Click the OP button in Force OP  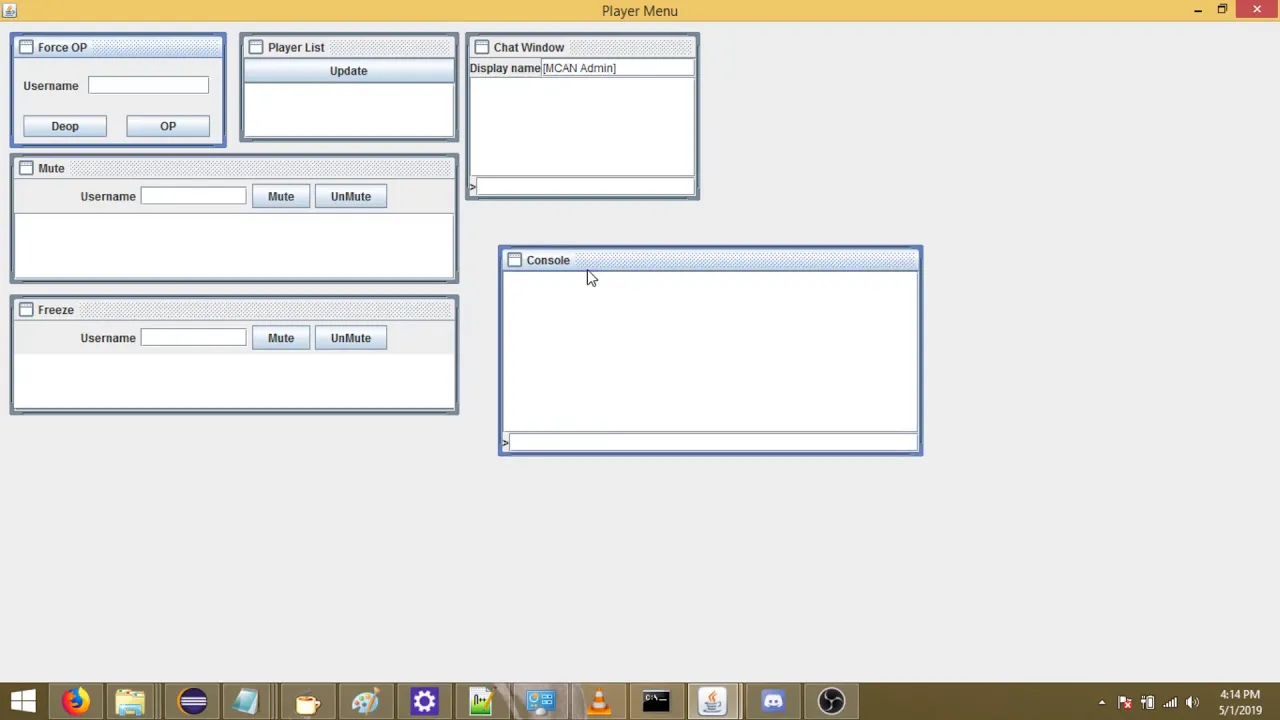[x=168, y=126]
